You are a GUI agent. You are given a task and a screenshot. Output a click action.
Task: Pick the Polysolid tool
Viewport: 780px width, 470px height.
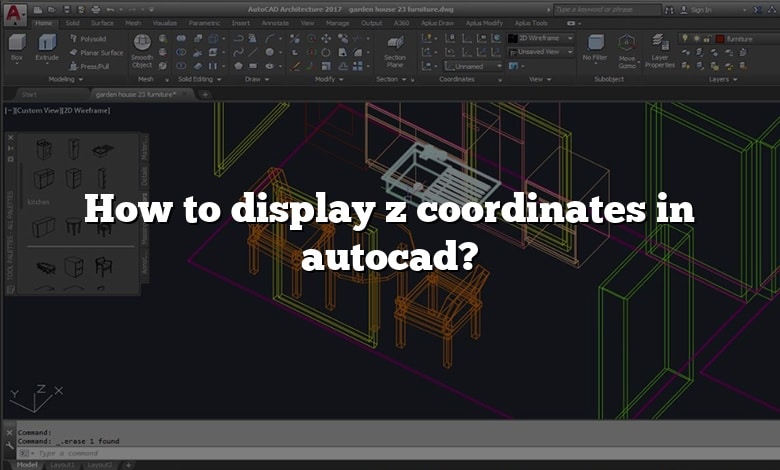tap(88, 39)
